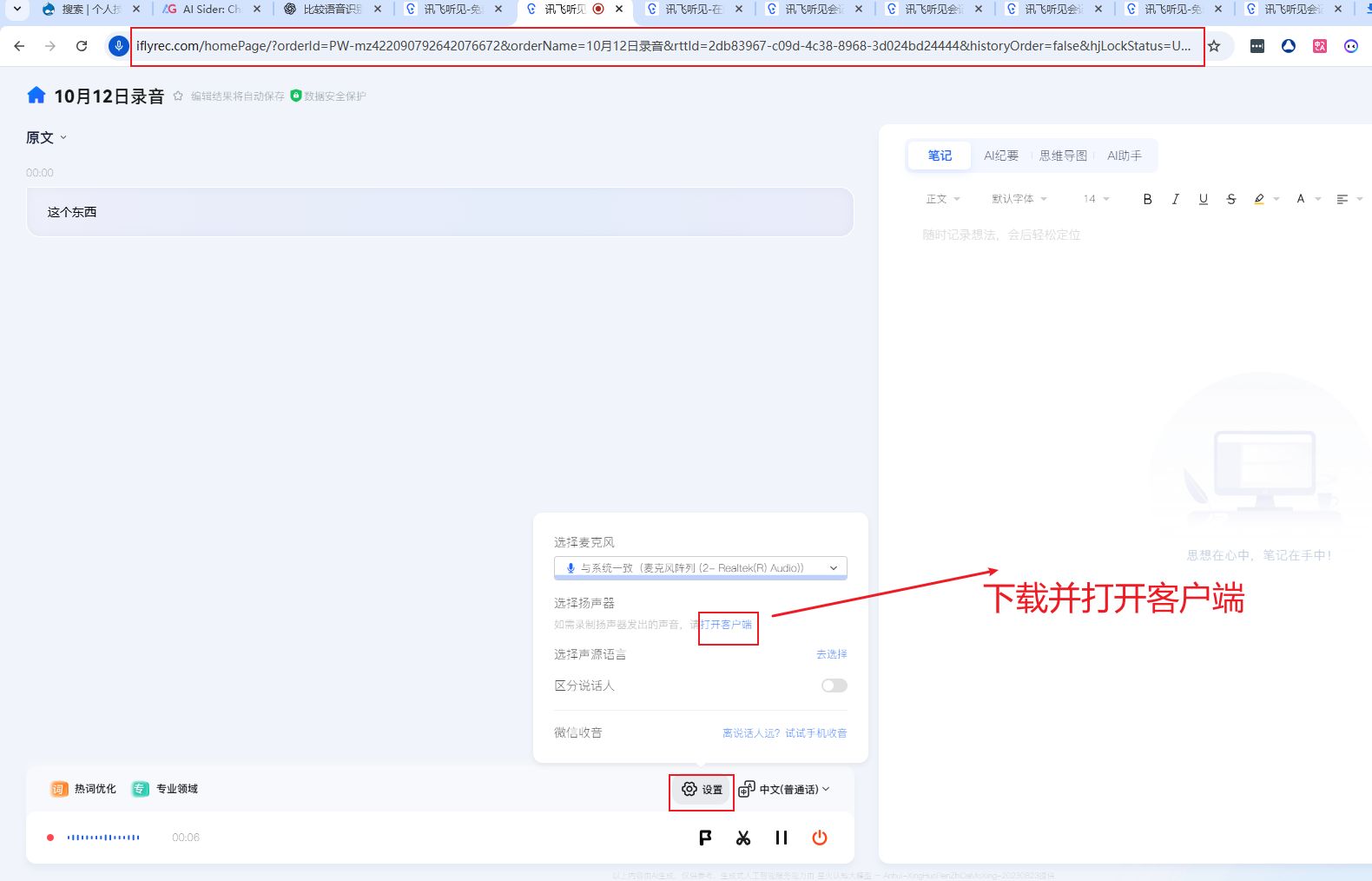Click the 设置 settings button
The height and width of the screenshot is (881, 1372).
(x=702, y=789)
